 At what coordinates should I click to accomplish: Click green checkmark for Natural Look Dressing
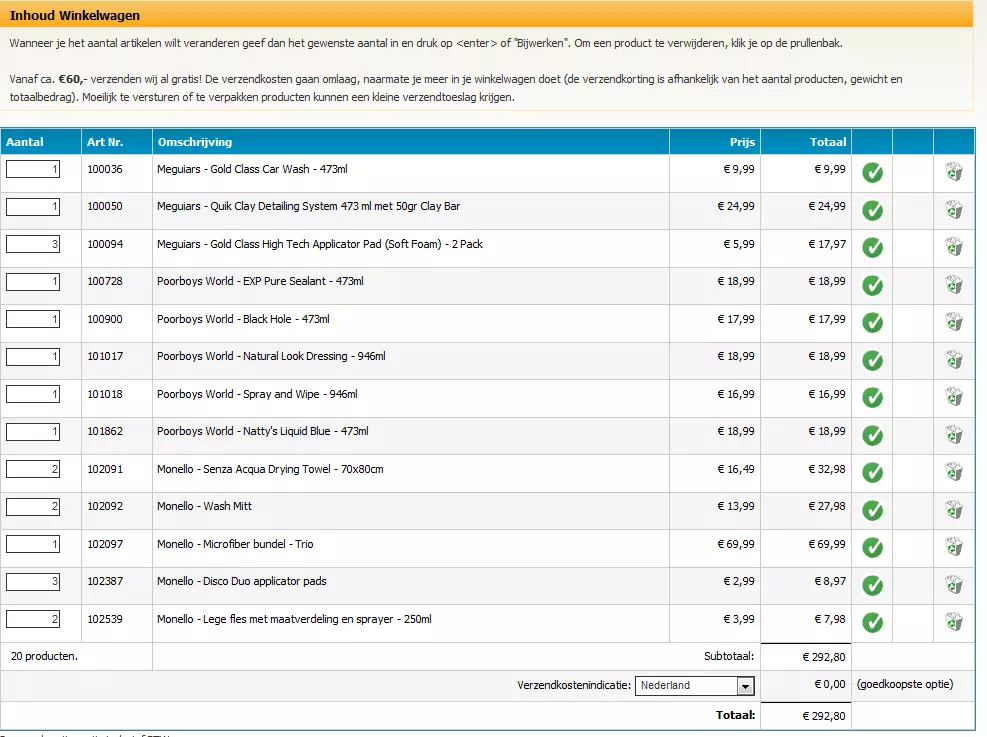coord(872,360)
